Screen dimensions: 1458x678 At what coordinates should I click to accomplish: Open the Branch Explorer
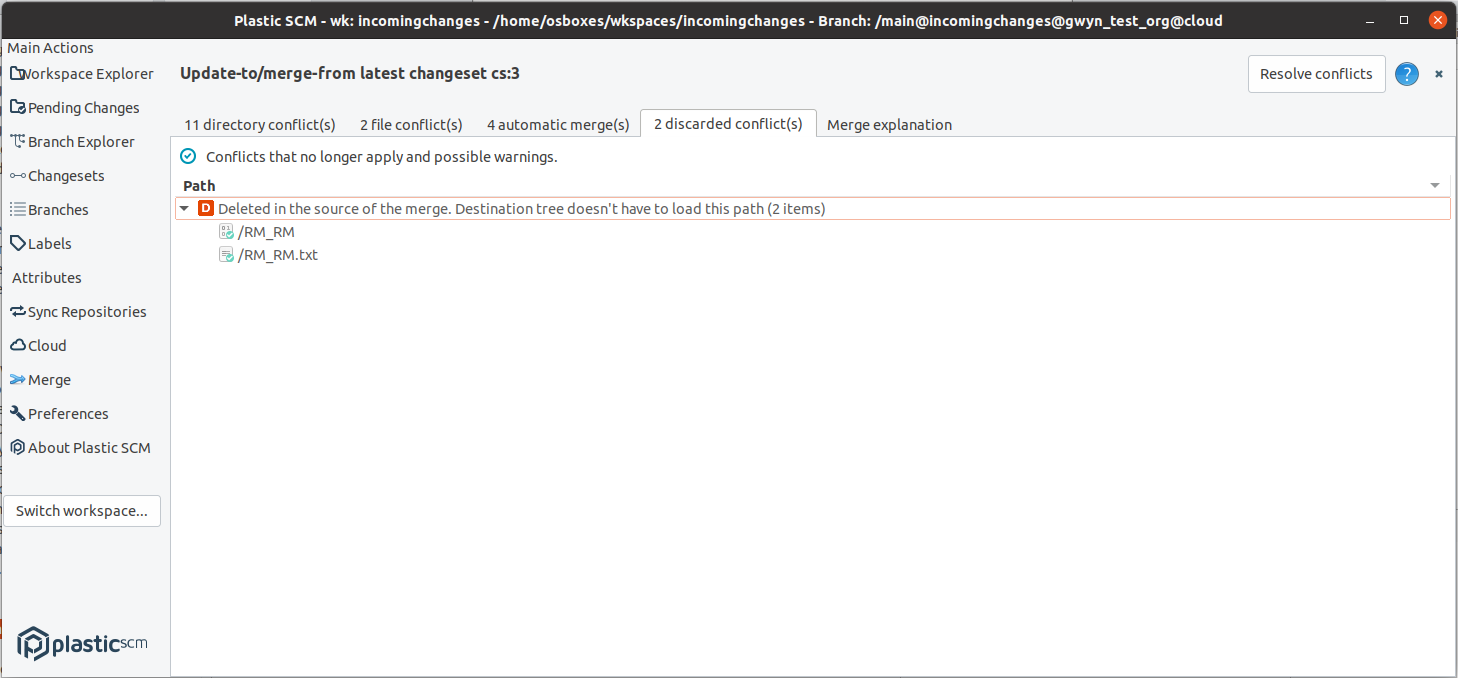pos(80,141)
